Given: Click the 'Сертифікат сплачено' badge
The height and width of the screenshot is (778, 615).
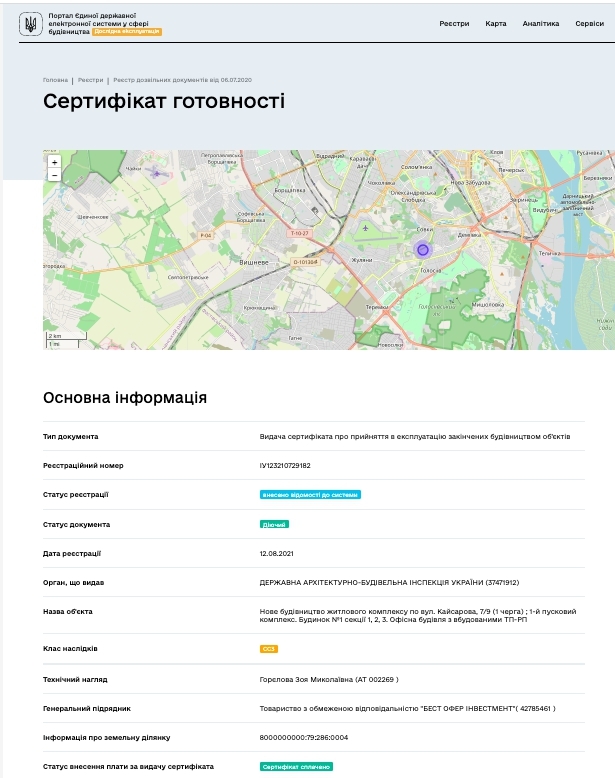Looking at the screenshot, I should [x=296, y=767].
